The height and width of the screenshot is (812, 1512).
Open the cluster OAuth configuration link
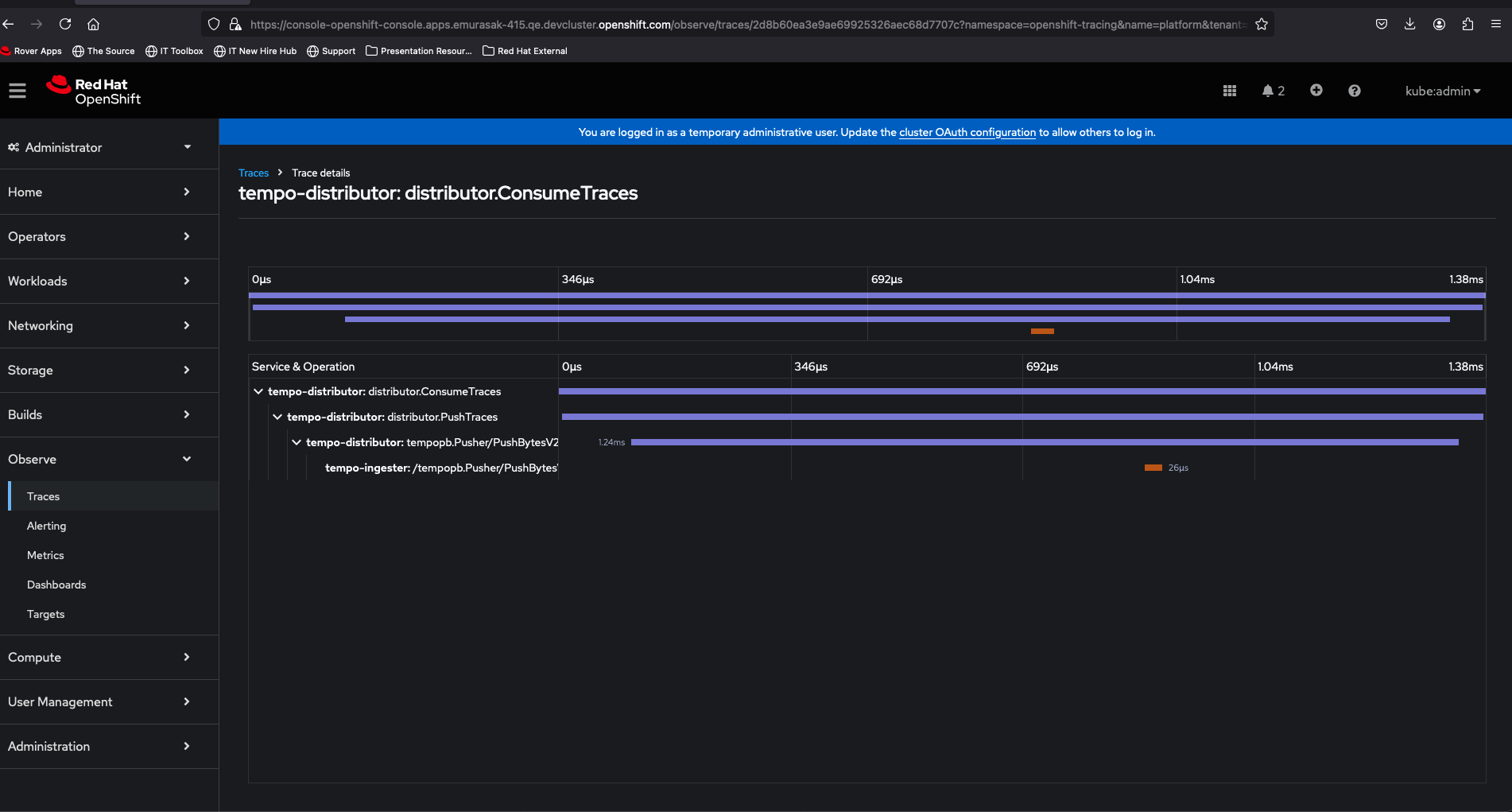click(x=967, y=132)
